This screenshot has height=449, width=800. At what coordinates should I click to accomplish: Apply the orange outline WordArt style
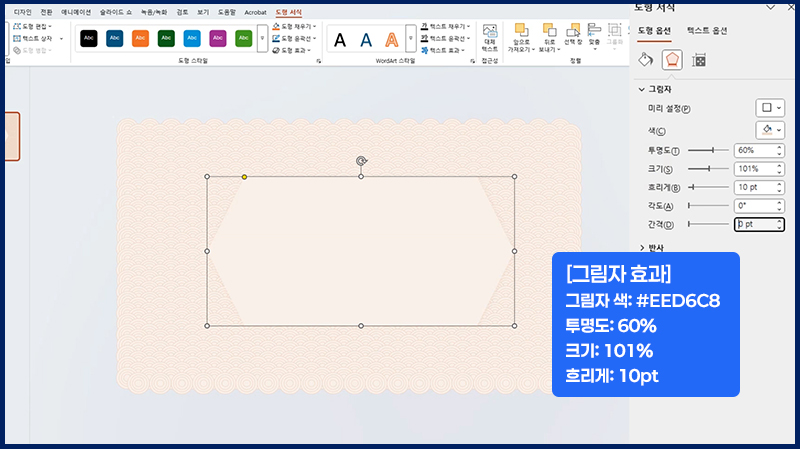[x=391, y=39]
